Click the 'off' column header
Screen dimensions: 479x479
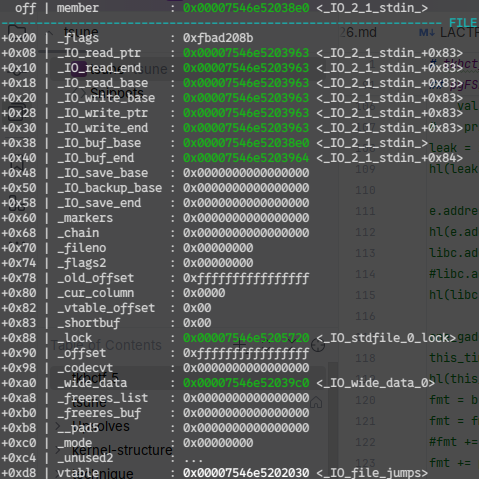[25, 8]
